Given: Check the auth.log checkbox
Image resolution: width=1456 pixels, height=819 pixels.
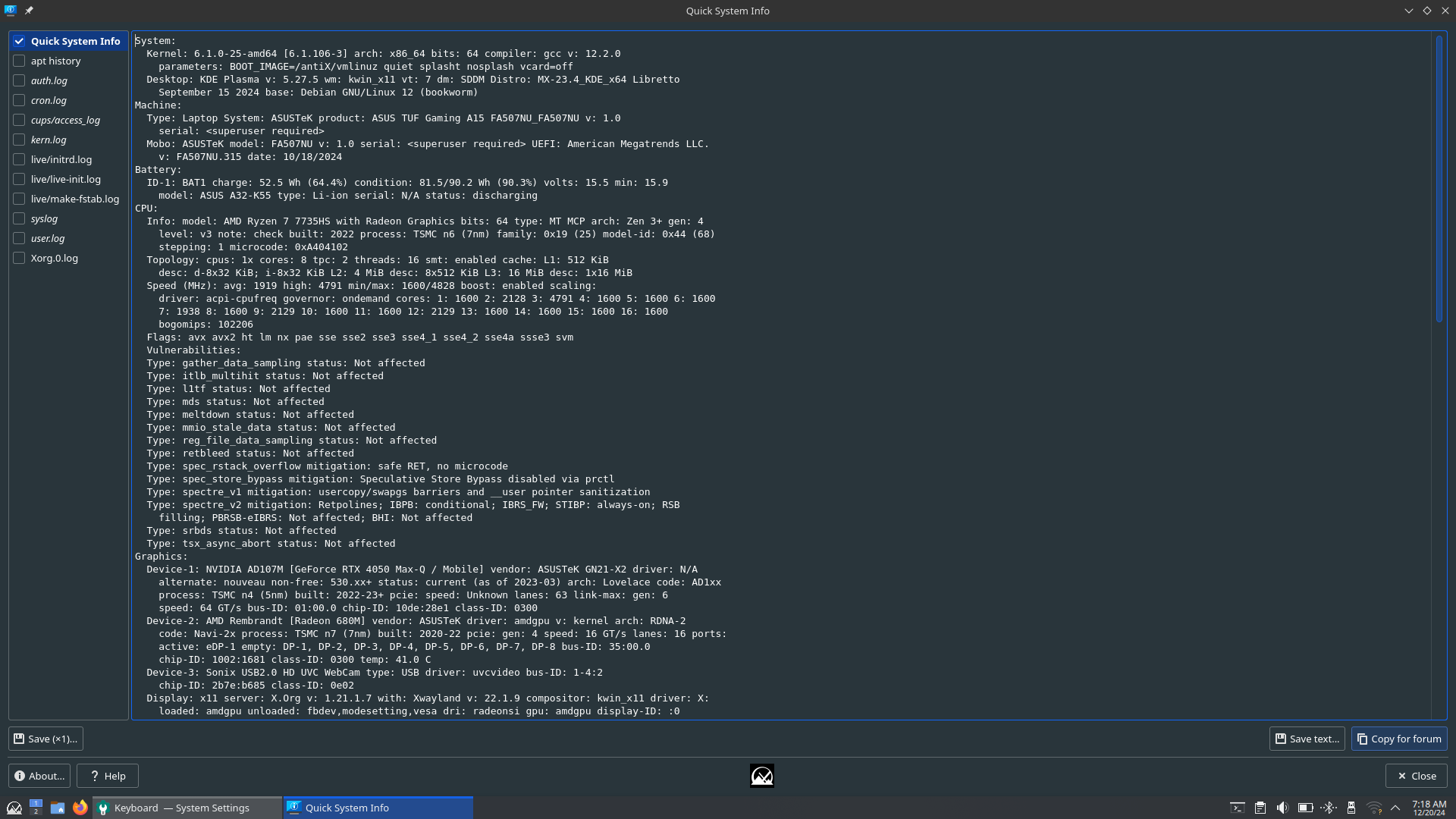Looking at the screenshot, I should point(19,80).
